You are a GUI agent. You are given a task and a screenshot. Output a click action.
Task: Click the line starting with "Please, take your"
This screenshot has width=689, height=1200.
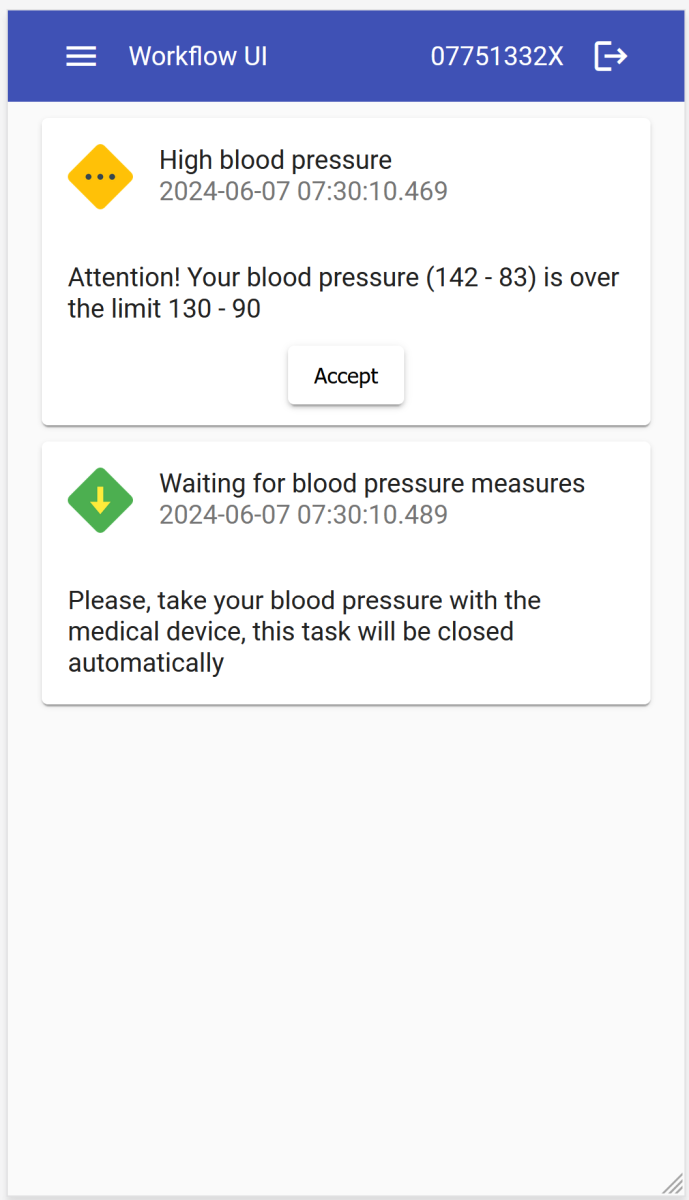pos(304,601)
